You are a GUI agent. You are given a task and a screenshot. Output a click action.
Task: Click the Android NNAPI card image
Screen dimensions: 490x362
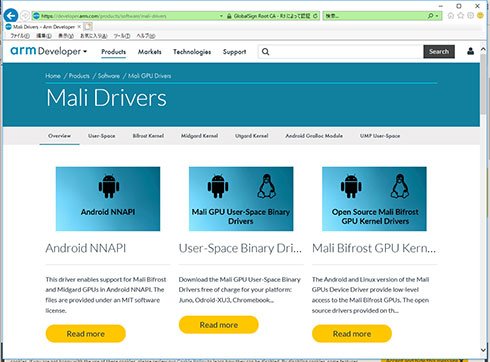coord(108,199)
